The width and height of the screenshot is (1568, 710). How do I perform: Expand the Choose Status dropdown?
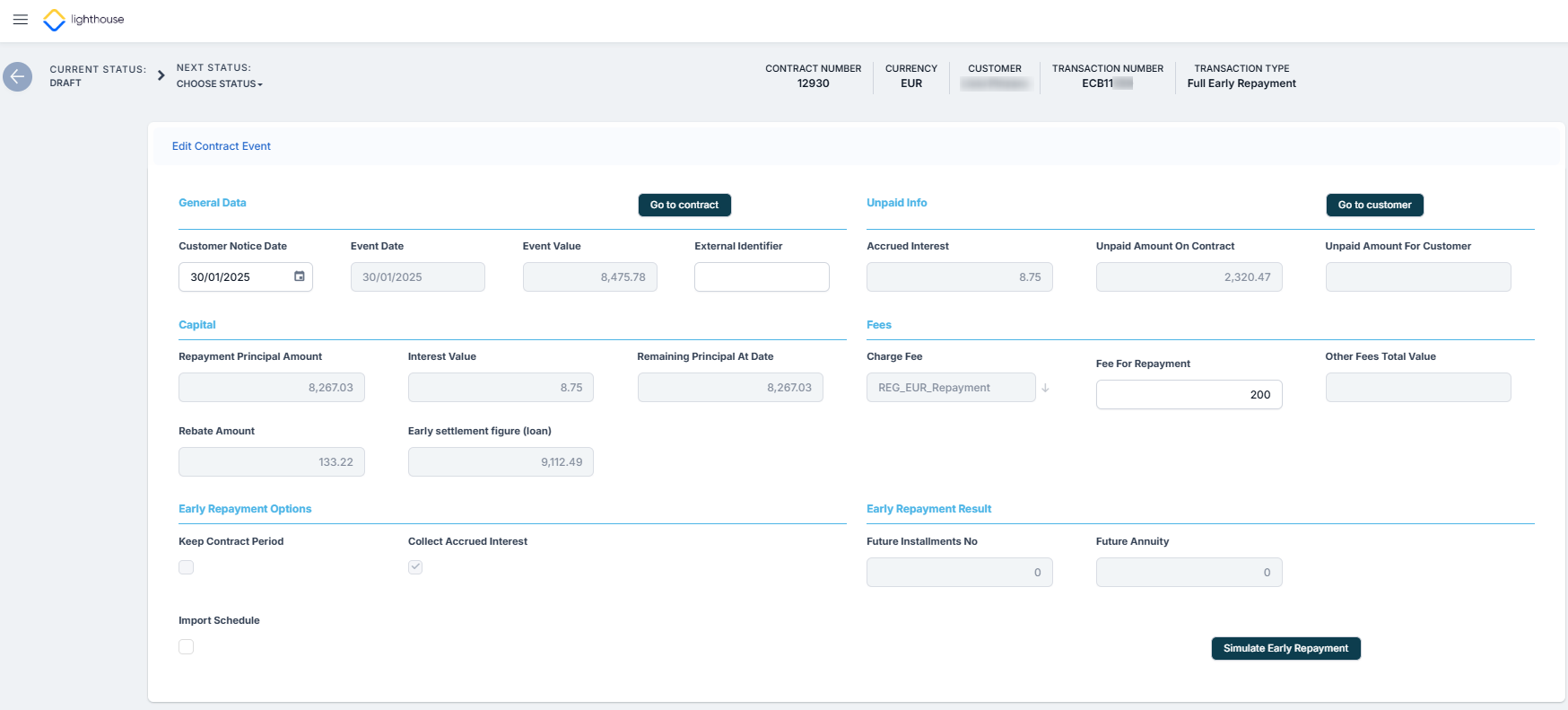pos(220,84)
